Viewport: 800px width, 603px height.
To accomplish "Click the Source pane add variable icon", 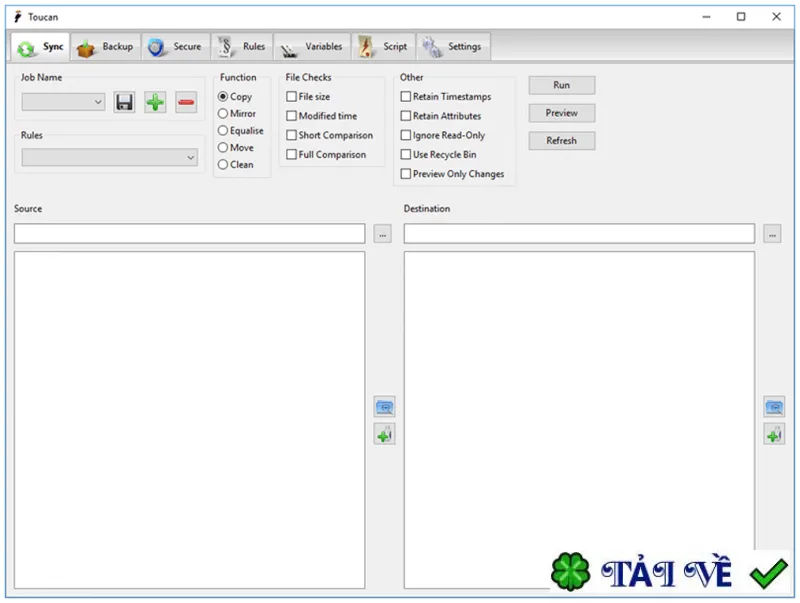I will click(x=384, y=434).
